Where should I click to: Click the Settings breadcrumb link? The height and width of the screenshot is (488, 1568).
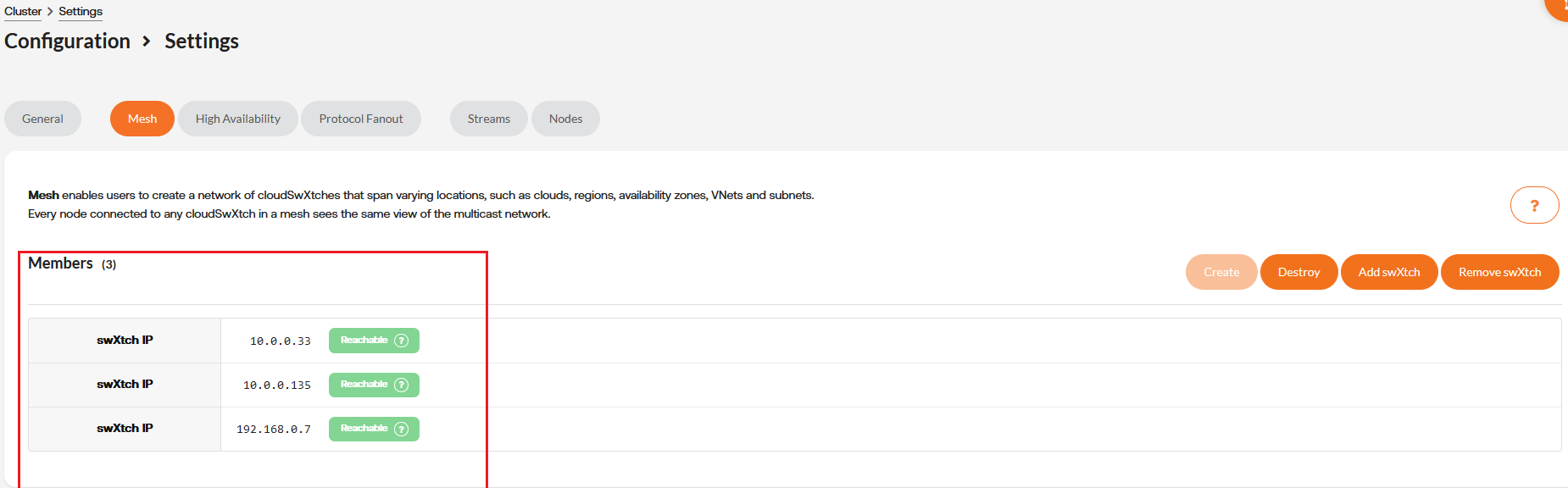tap(81, 11)
